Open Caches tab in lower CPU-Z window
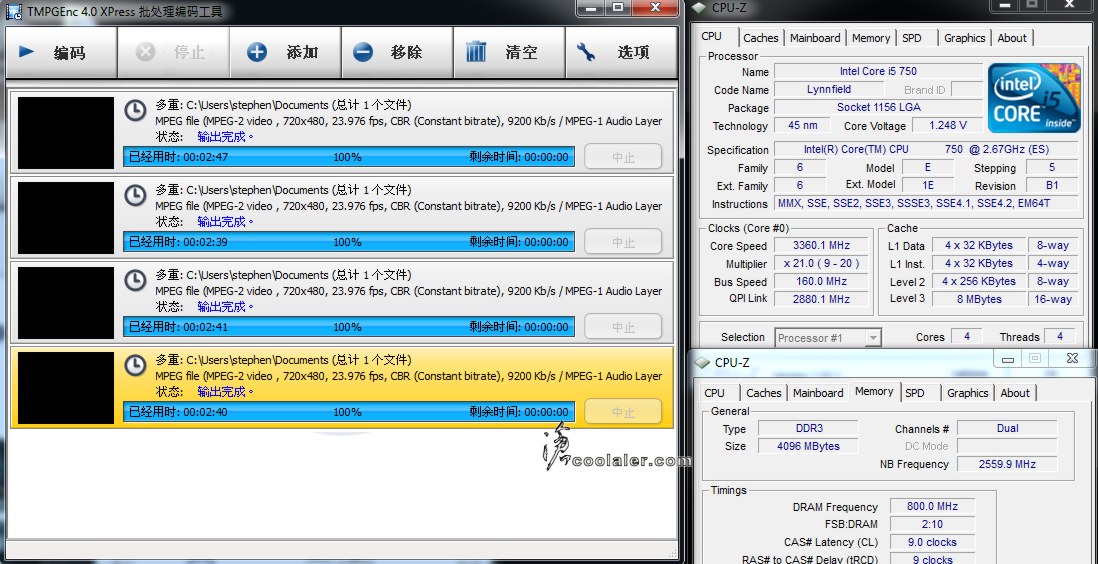 [763, 393]
